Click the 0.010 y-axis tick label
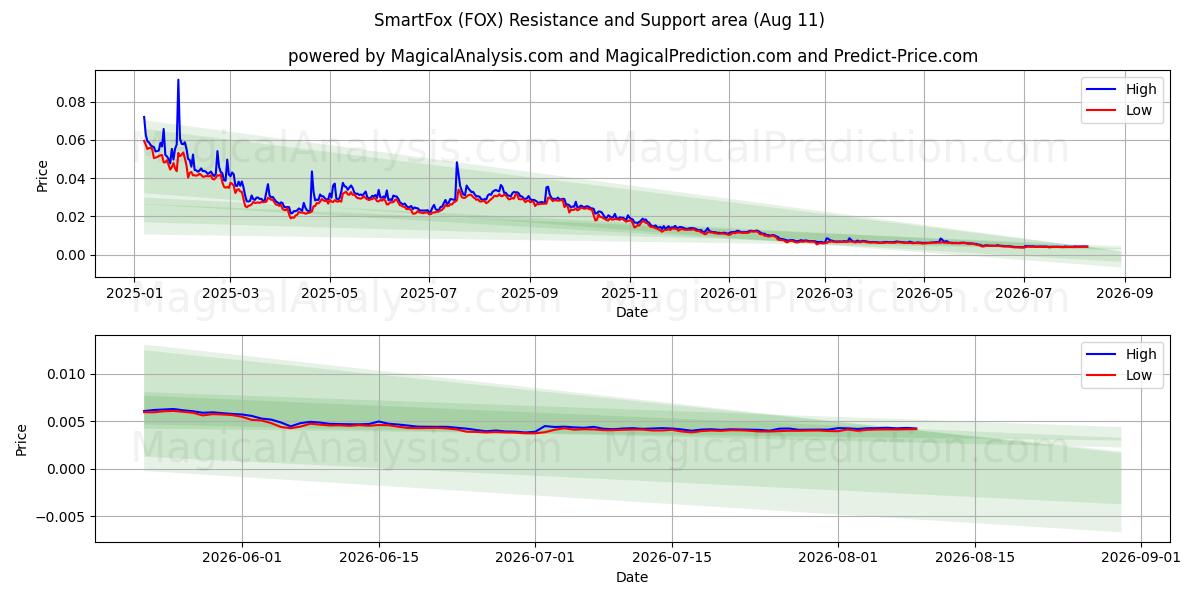The image size is (1200, 600). pyautogui.click(x=67, y=374)
